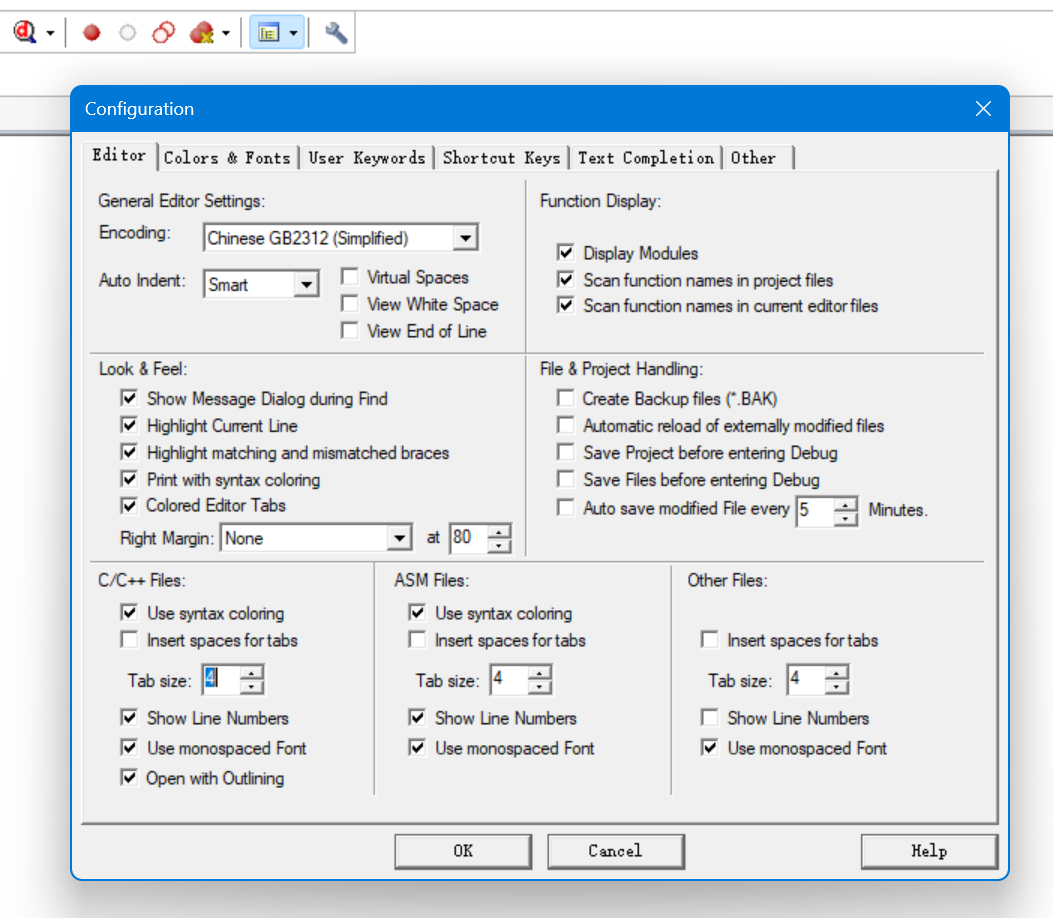Click the Cancel button
Image resolution: width=1053 pixels, height=918 pixels.
coord(616,851)
